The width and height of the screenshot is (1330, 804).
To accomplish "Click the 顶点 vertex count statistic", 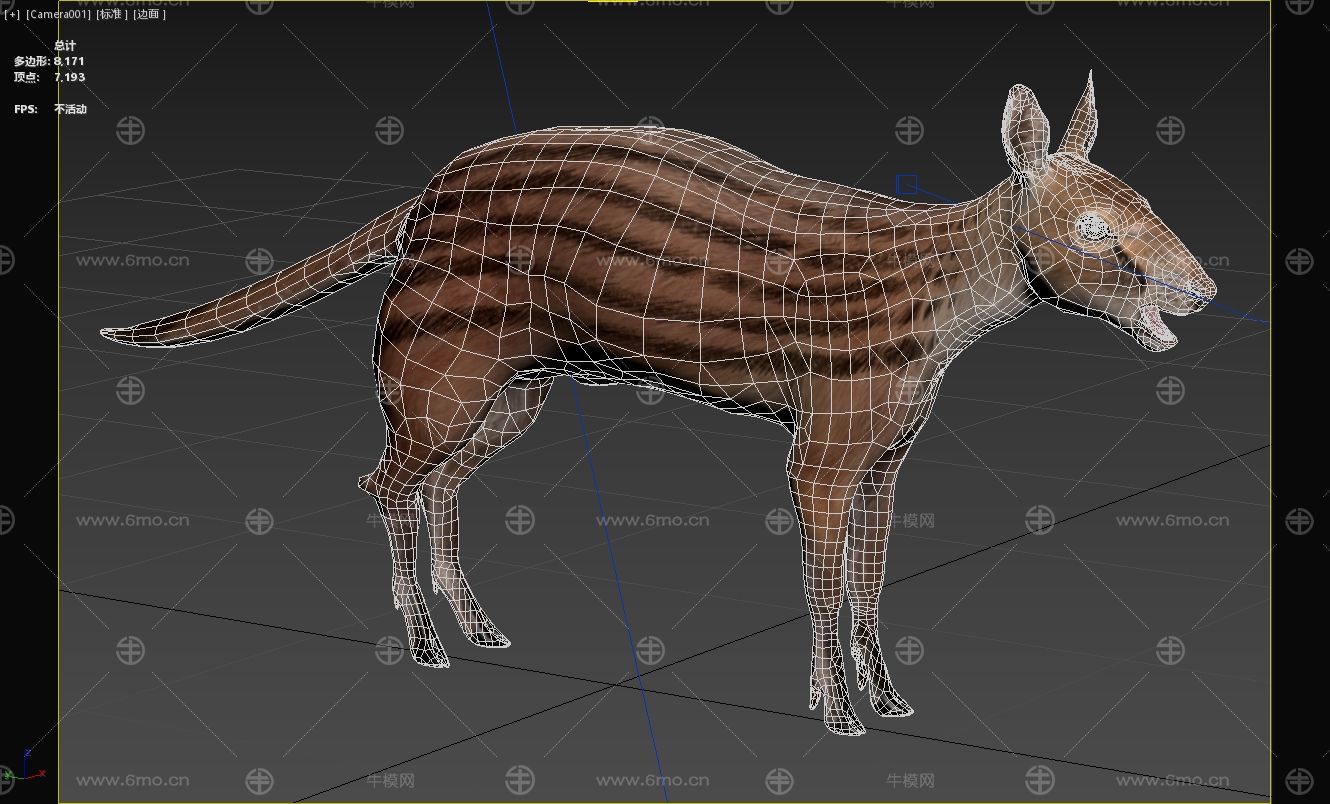I will 49,77.
